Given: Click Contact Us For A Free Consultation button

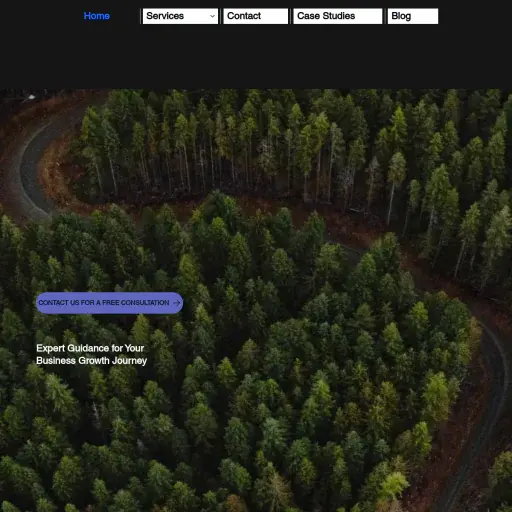Looking at the screenshot, I should pyautogui.click(x=109, y=303).
